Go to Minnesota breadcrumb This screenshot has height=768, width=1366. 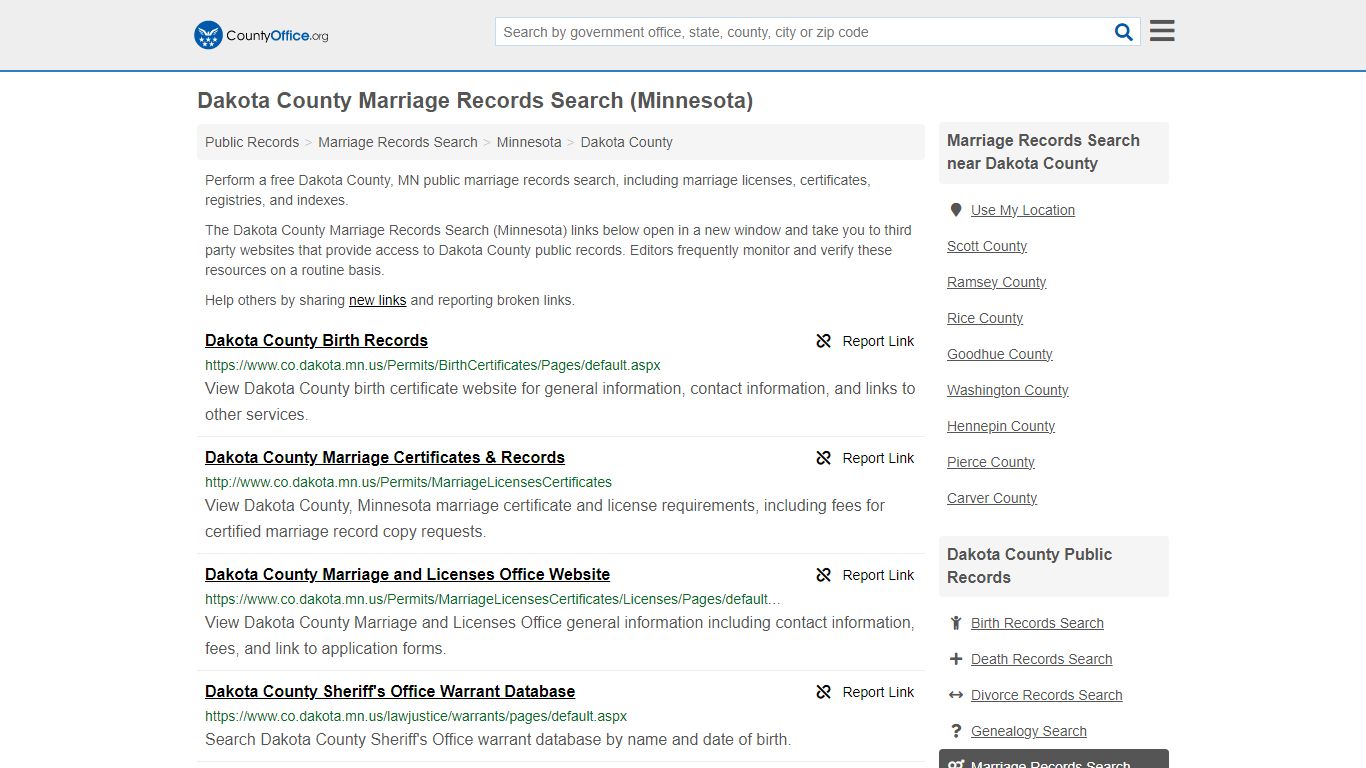(x=529, y=142)
